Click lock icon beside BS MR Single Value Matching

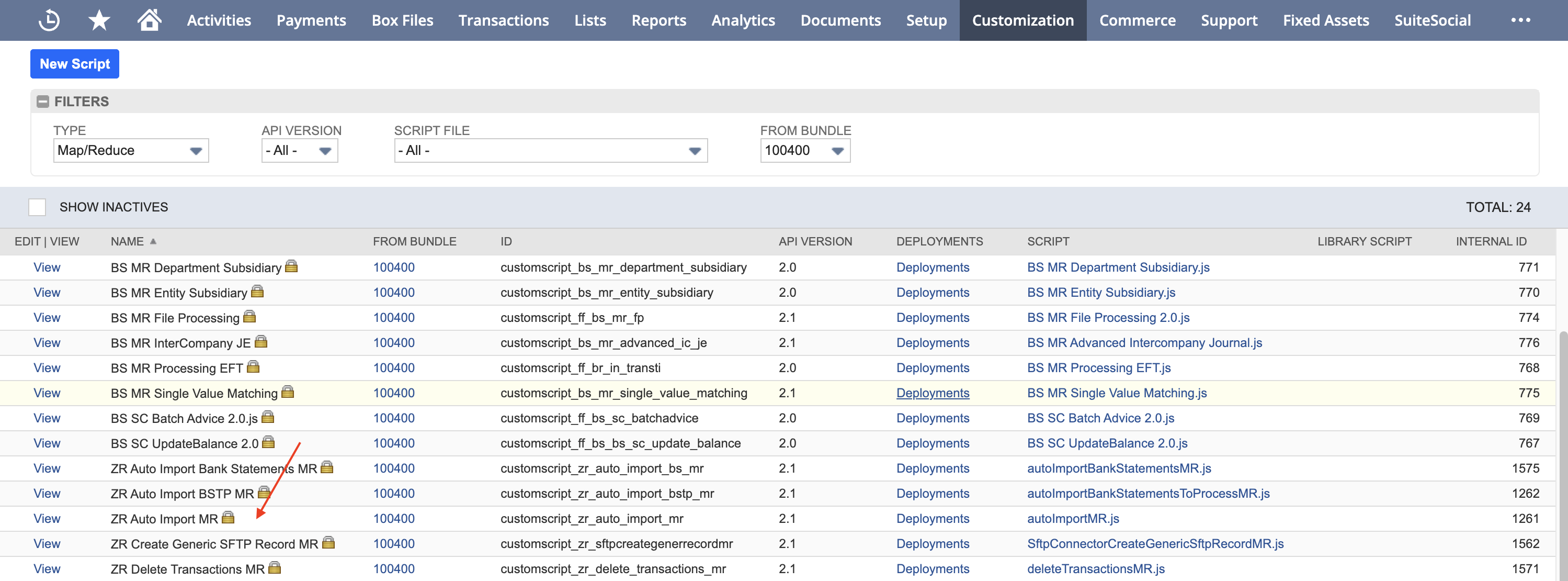point(288,392)
